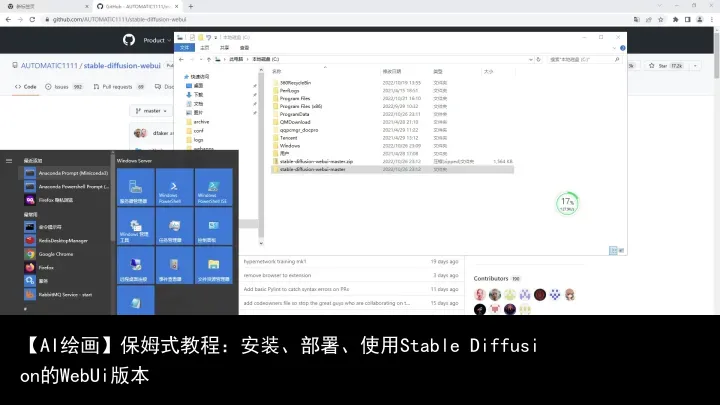Expand the Product dropdown on GitHub
The height and width of the screenshot is (405, 720).
tap(157, 40)
